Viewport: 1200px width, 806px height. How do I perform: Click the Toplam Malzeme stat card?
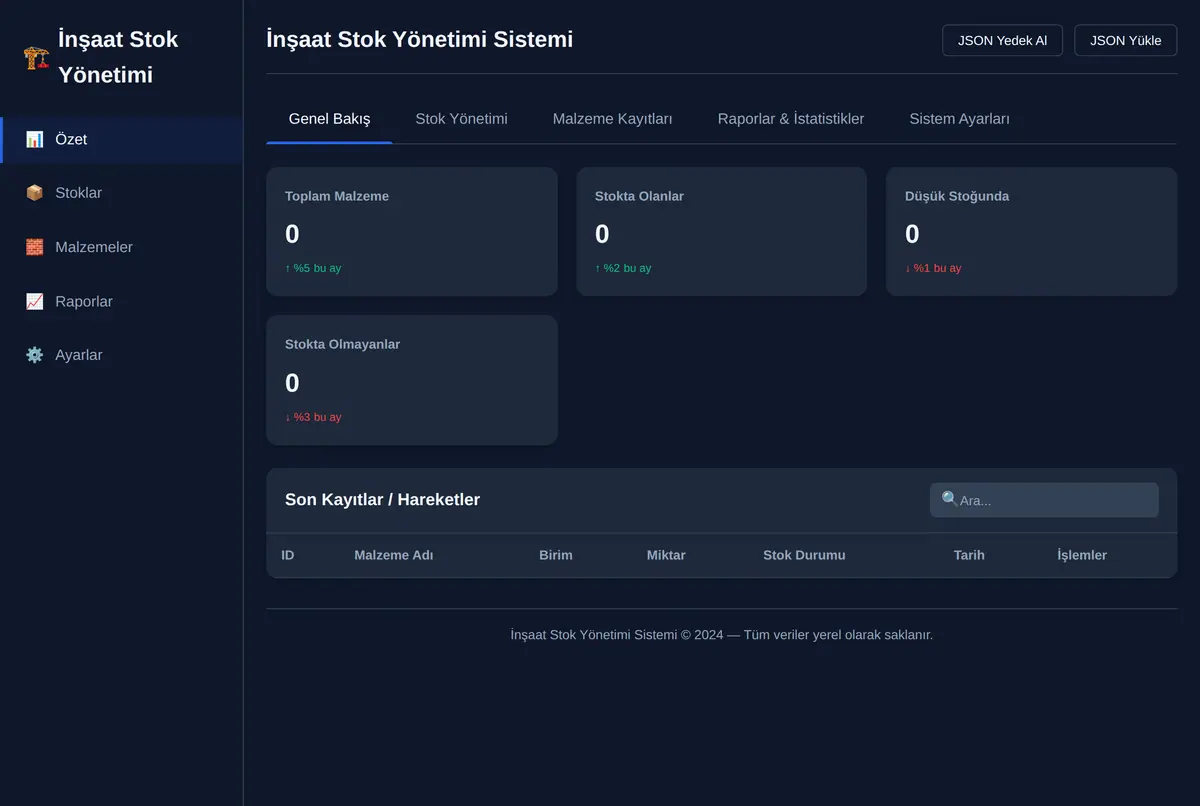(412, 231)
